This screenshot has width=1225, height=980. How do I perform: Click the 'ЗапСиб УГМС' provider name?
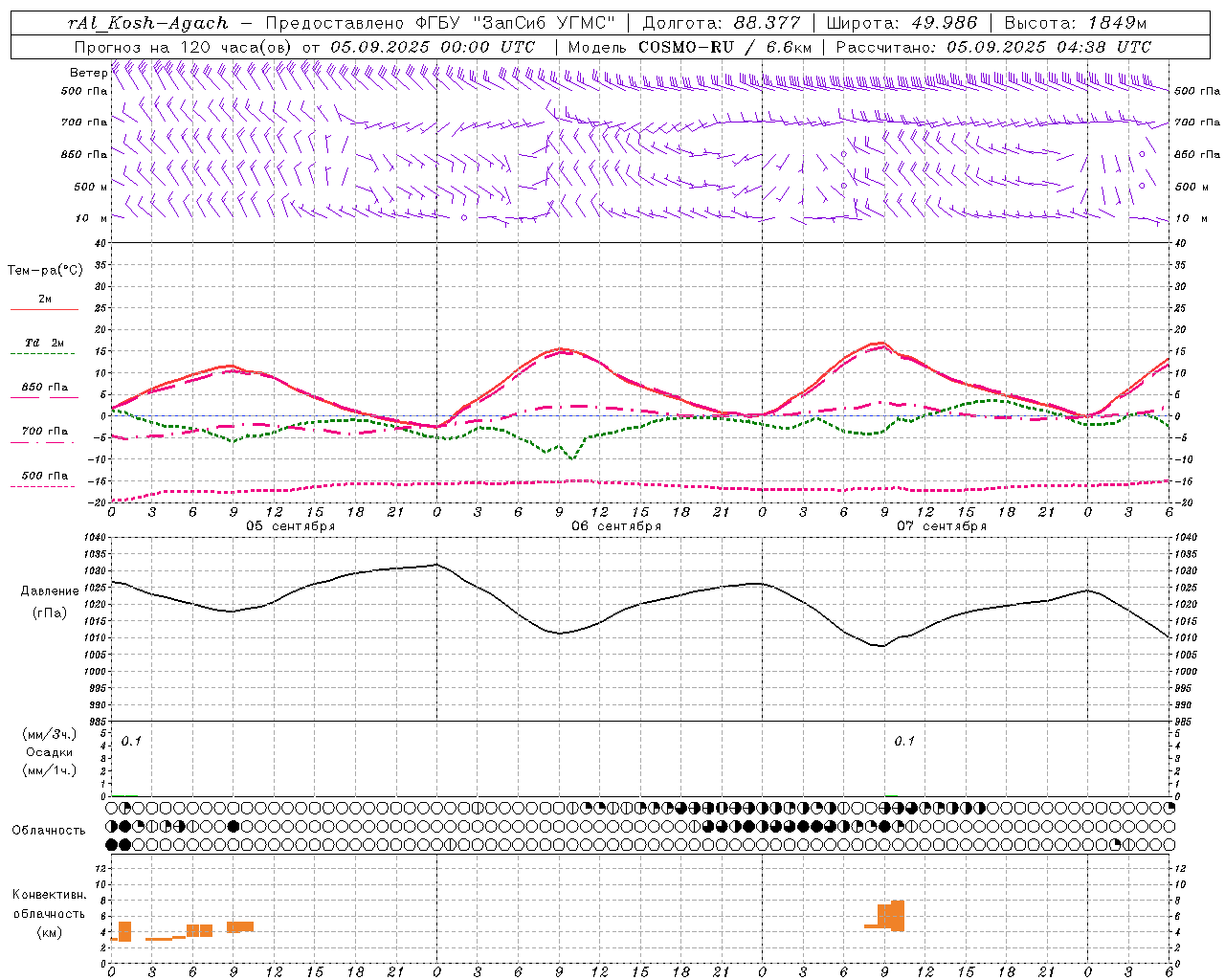click(x=545, y=23)
